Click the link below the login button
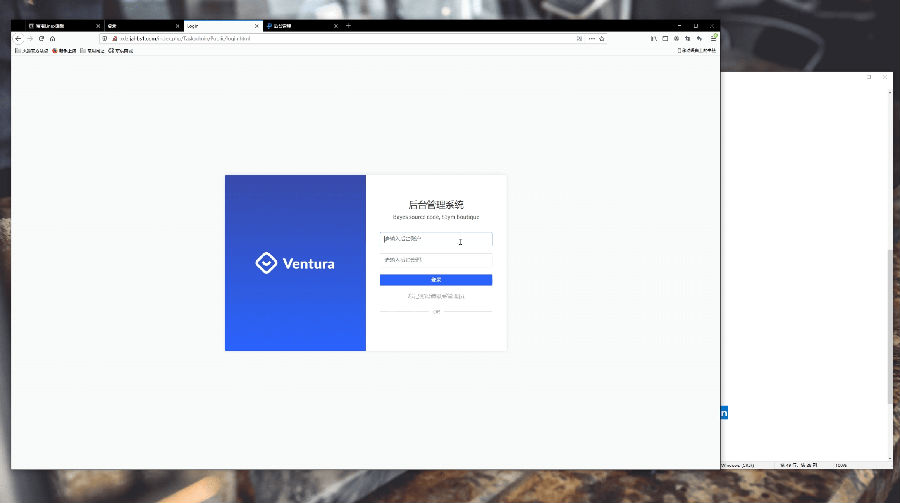This screenshot has width=900, height=503. coord(436,296)
